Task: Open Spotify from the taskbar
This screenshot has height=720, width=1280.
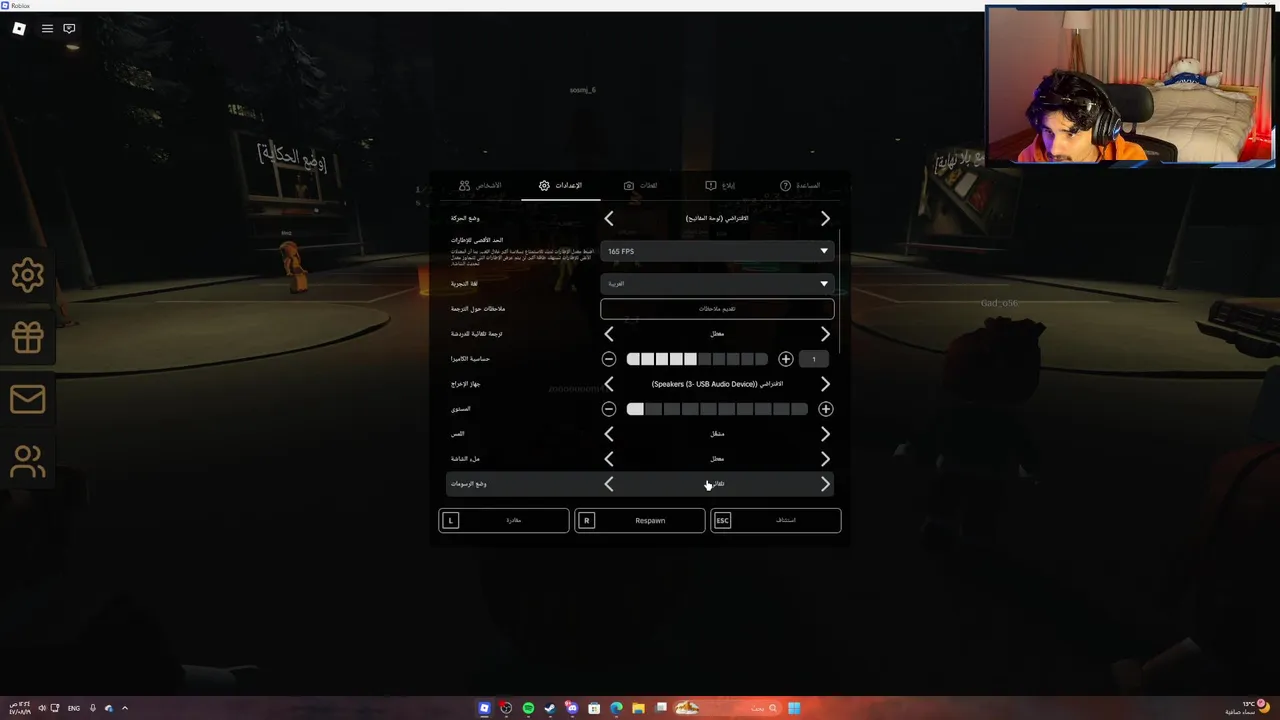Action: pyautogui.click(x=528, y=708)
